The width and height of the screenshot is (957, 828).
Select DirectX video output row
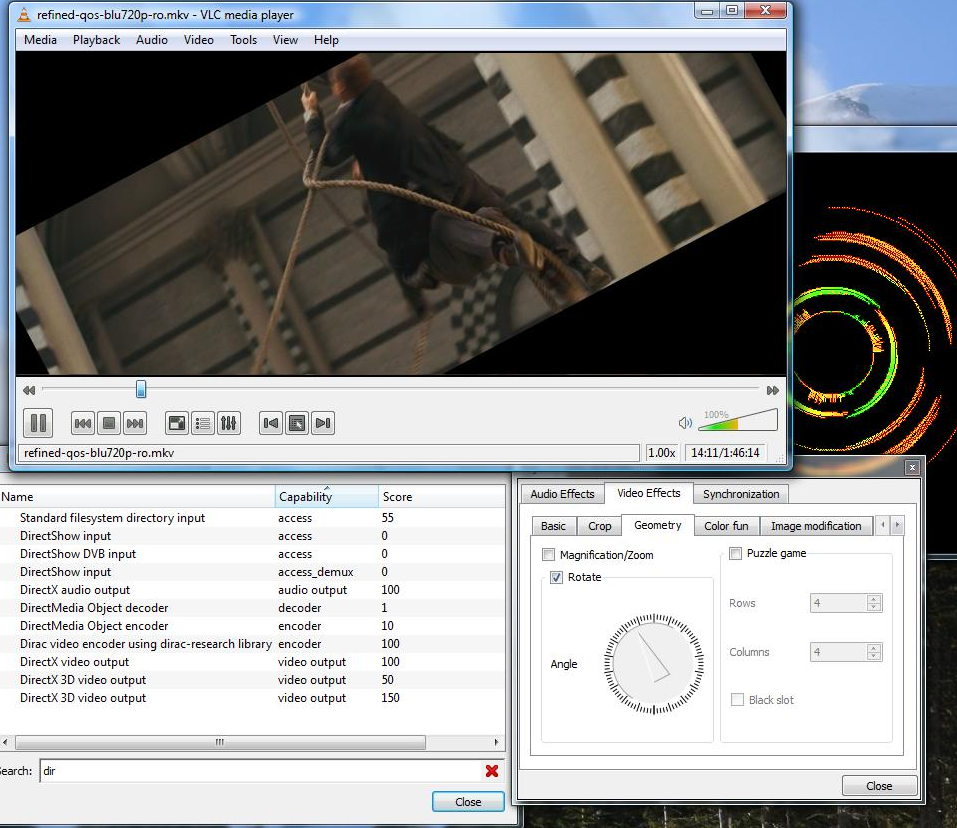(252, 661)
